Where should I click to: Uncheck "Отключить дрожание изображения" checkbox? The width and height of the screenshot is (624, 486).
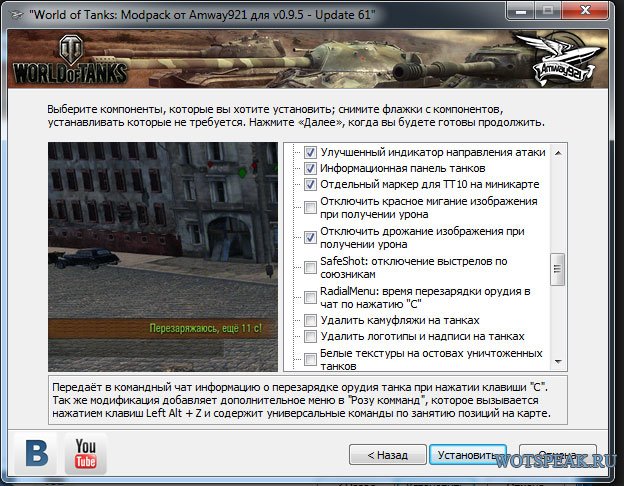tap(311, 238)
